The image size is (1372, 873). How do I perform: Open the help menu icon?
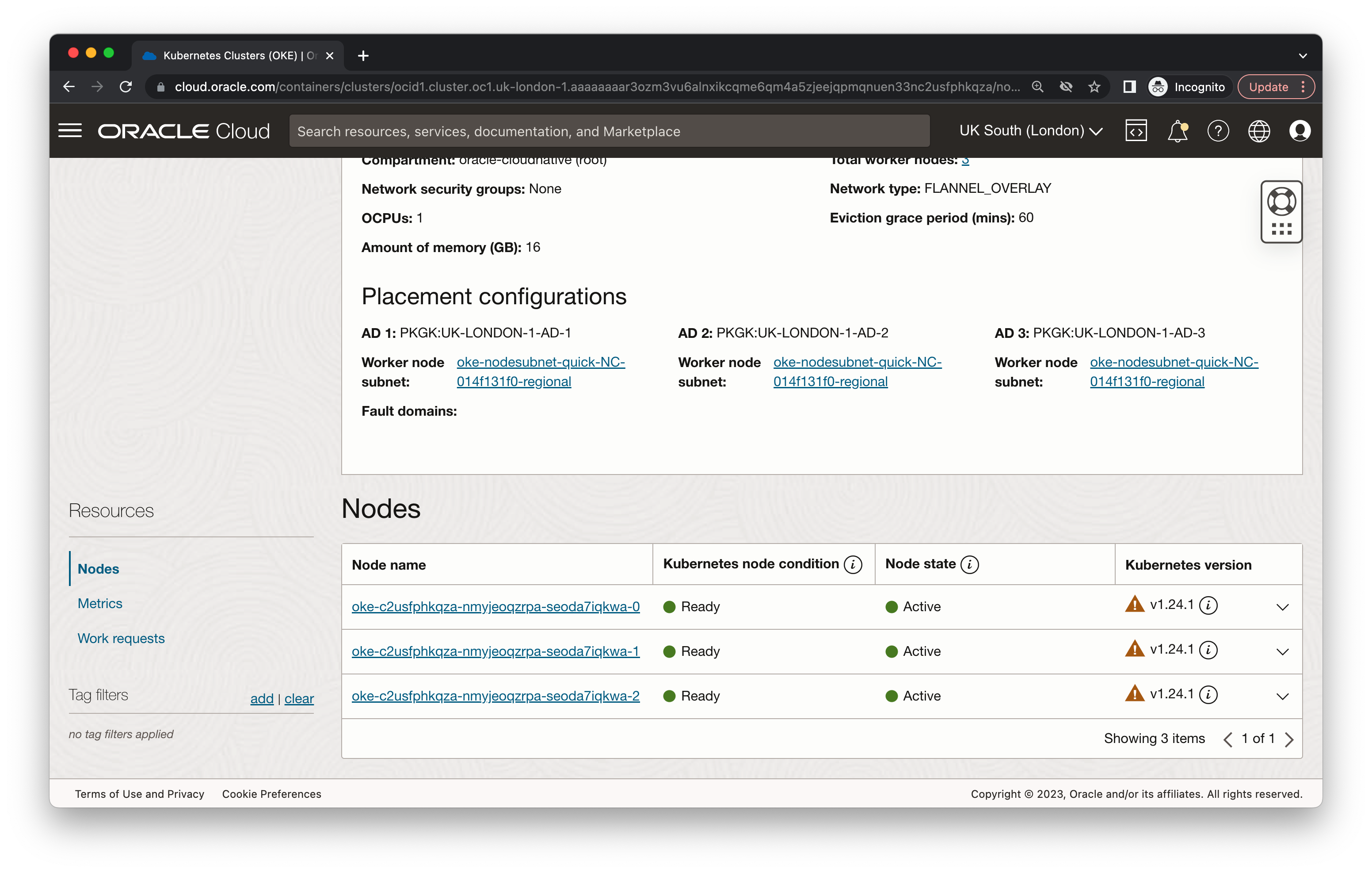click(x=1218, y=130)
